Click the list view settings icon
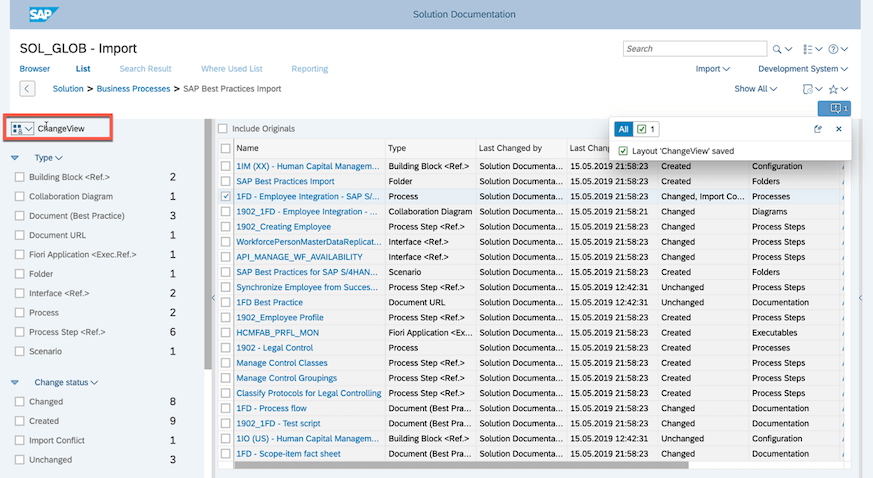This screenshot has height=478, width=873. (x=807, y=49)
